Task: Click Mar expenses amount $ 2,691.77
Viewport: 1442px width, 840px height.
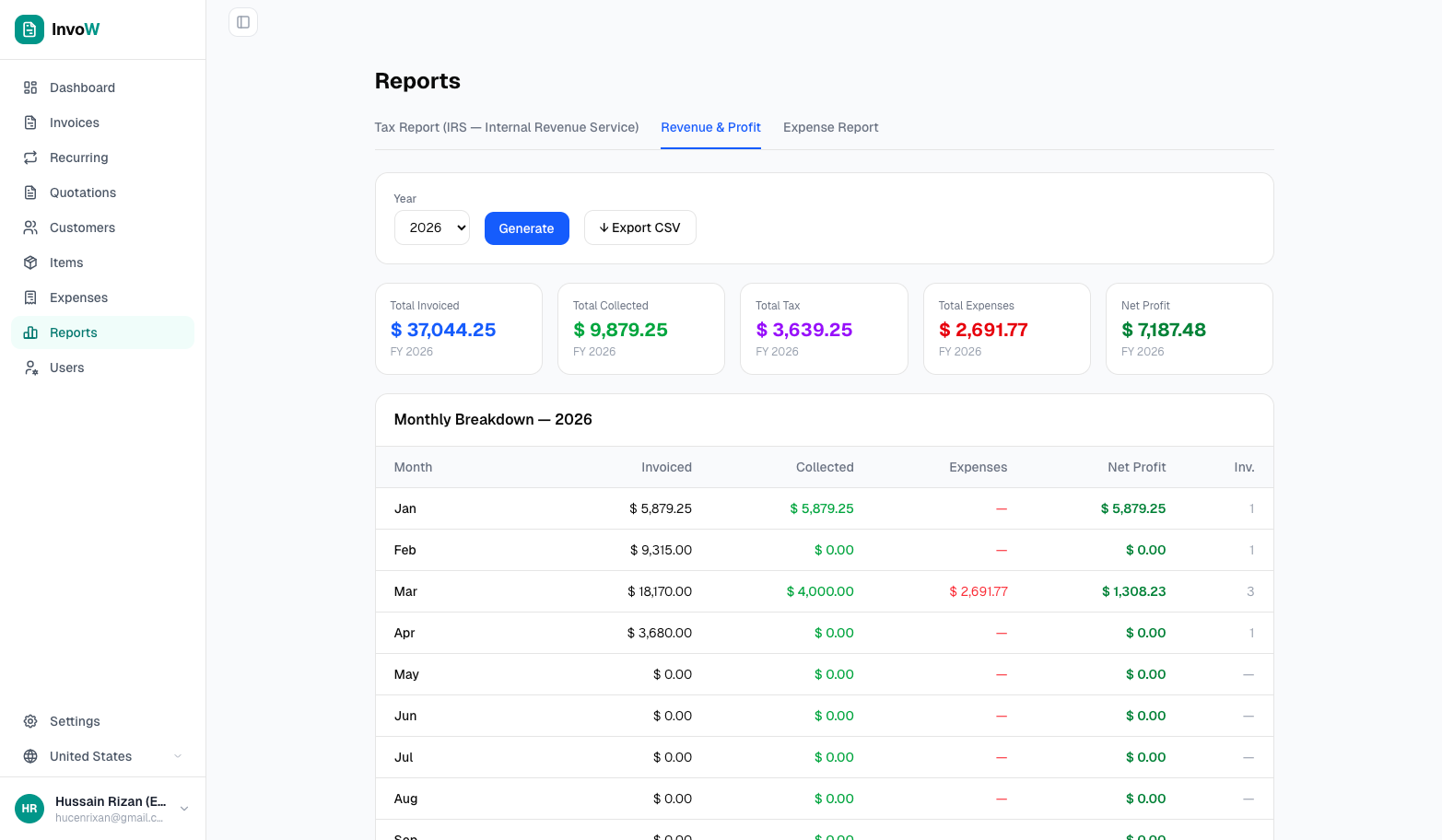Action: click(x=979, y=591)
